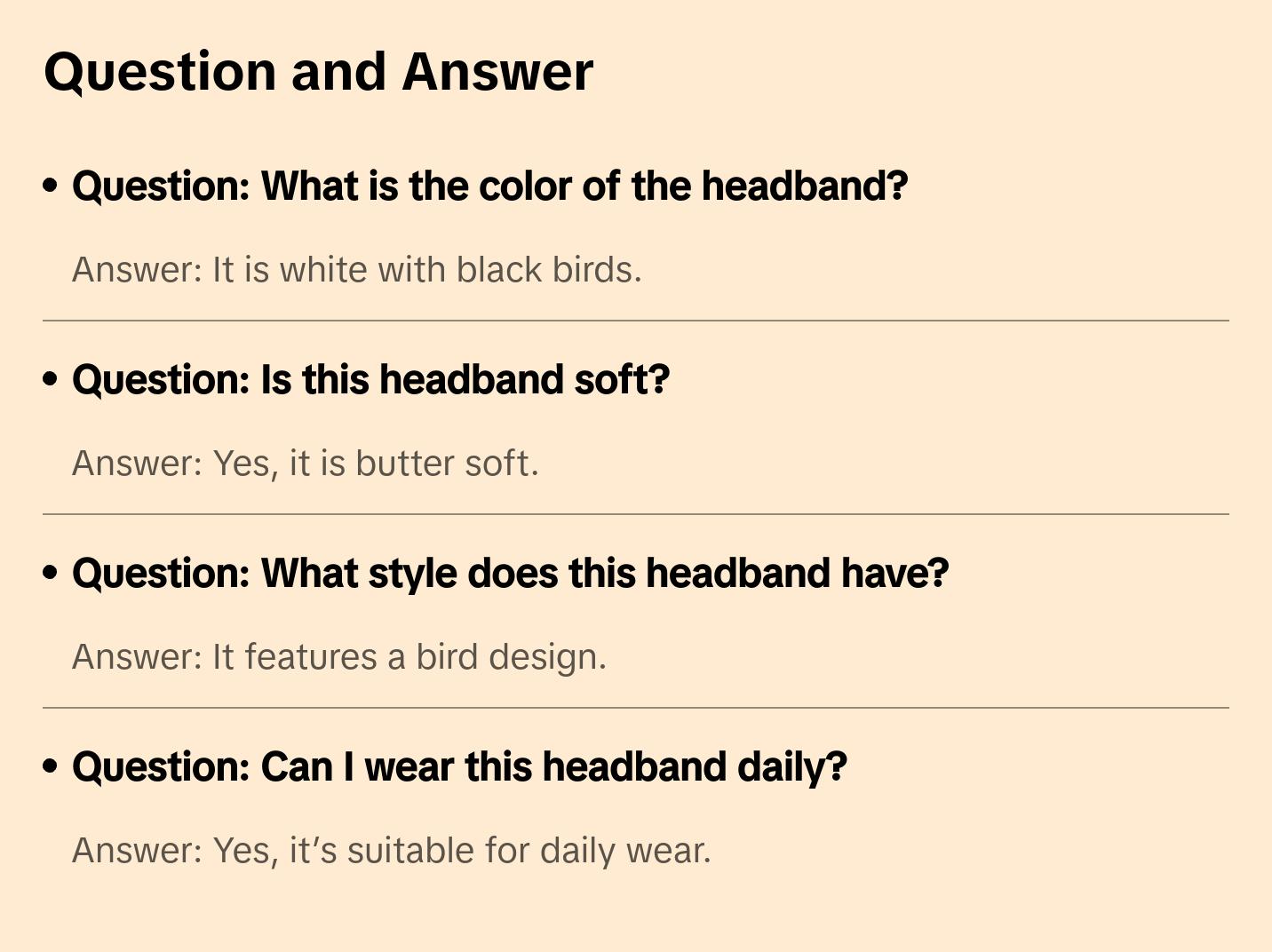Select the answer "Yes, it is butter soft."
Screen dimensions: 1272x952
(305, 464)
